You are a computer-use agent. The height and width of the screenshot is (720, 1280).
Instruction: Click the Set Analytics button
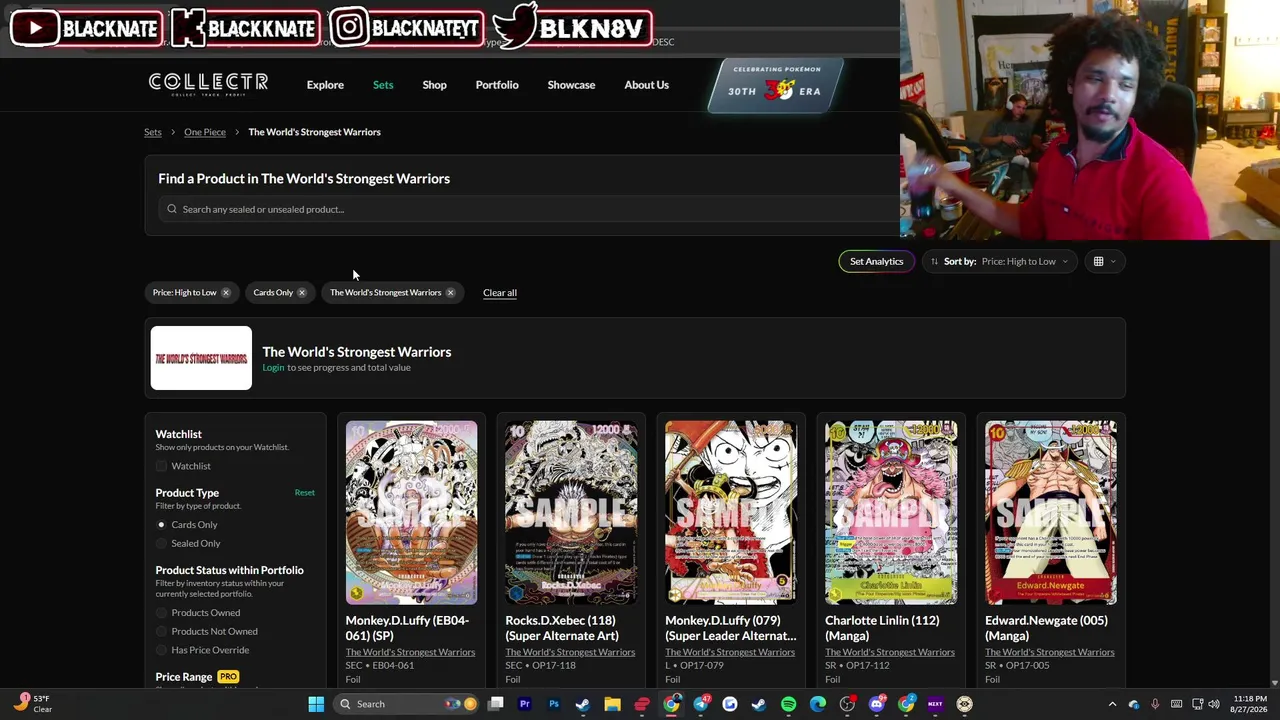(x=876, y=261)
